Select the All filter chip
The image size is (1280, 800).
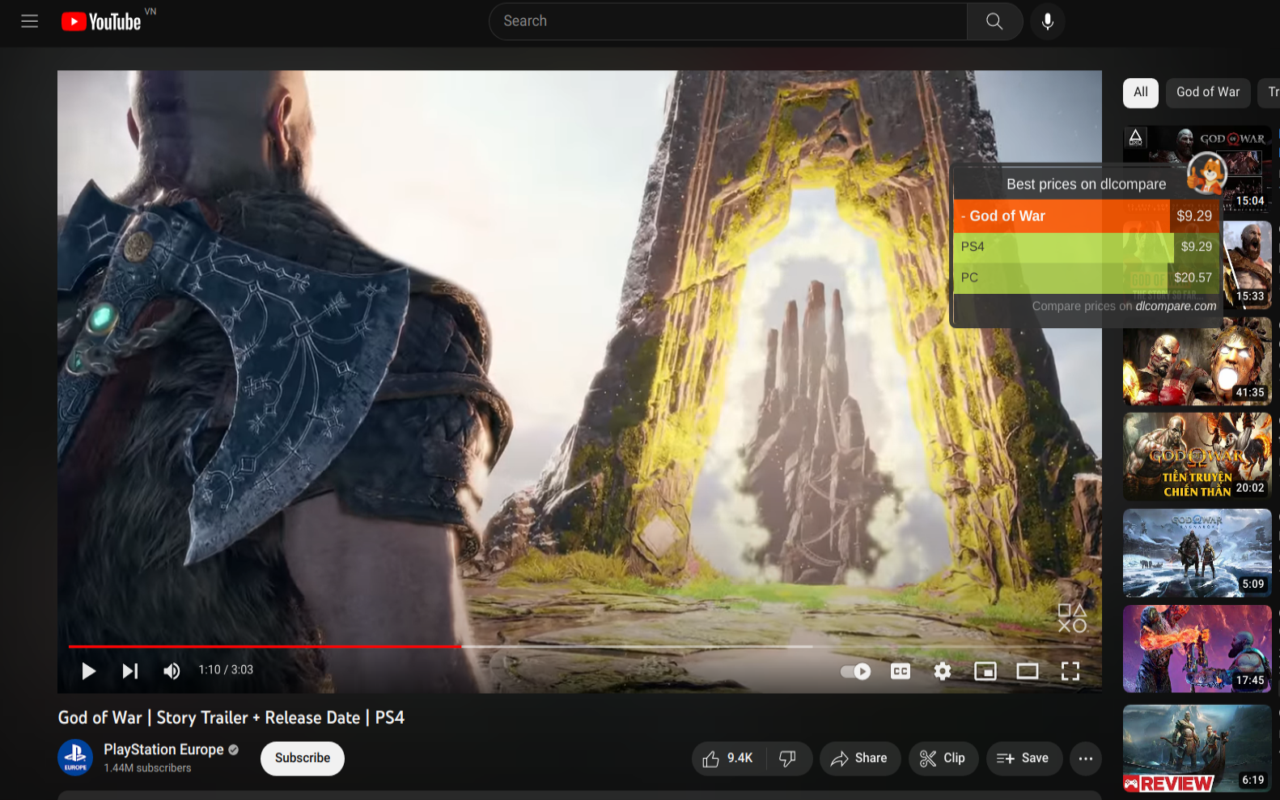coord(1141,92)
